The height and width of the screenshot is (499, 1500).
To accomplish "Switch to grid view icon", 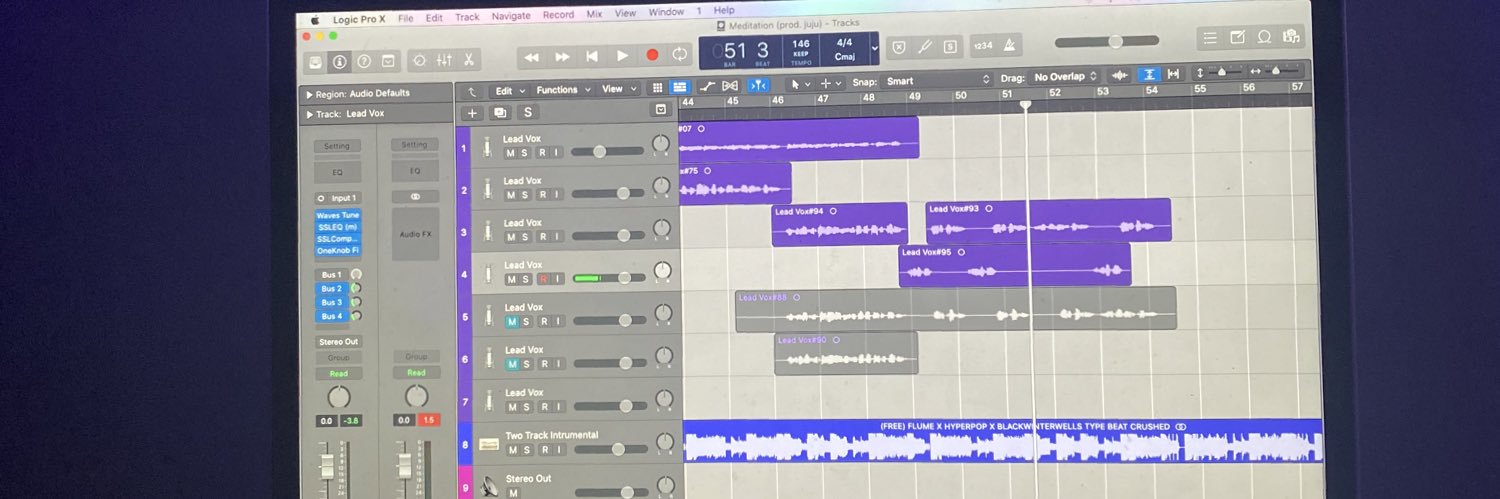I will (657, 88).
